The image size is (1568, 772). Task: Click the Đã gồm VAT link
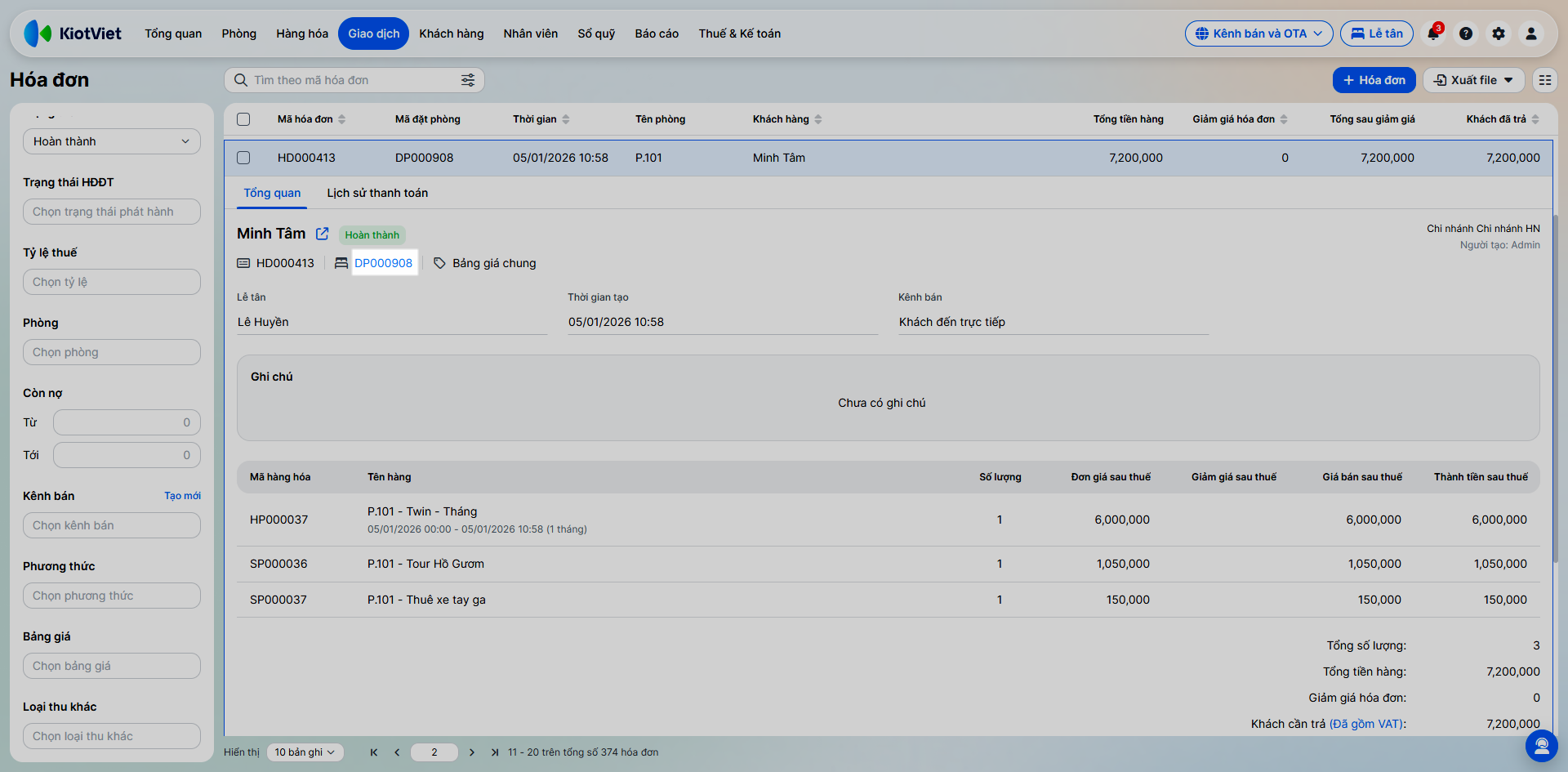pos(1365,724)
